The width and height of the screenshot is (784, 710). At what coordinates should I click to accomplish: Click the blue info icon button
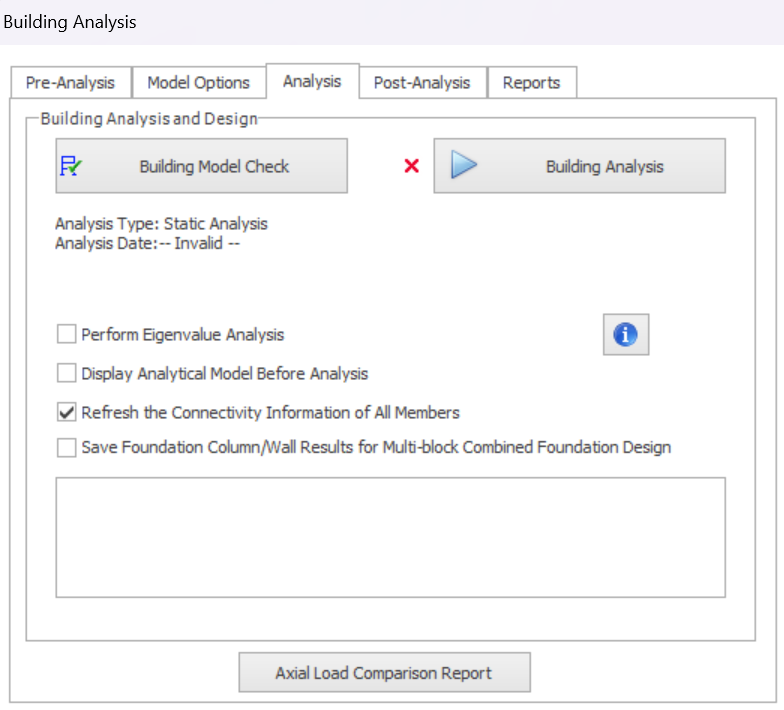[x=626, y=335]
